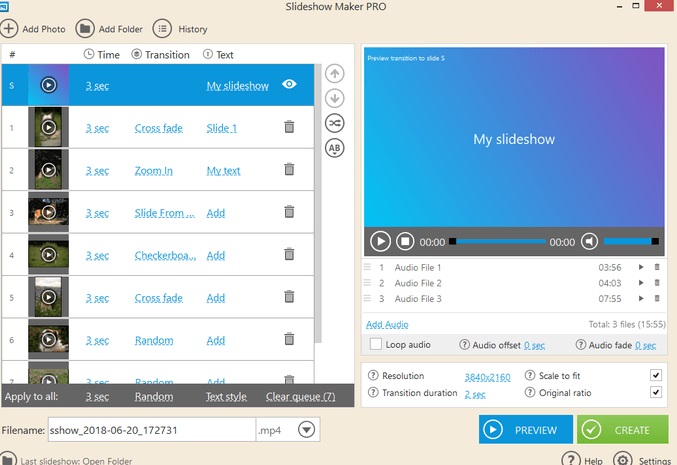This screenshot has height=465, width=677.
Task: Shuffle slides with the random order icon
Action: tap(335, 123)
